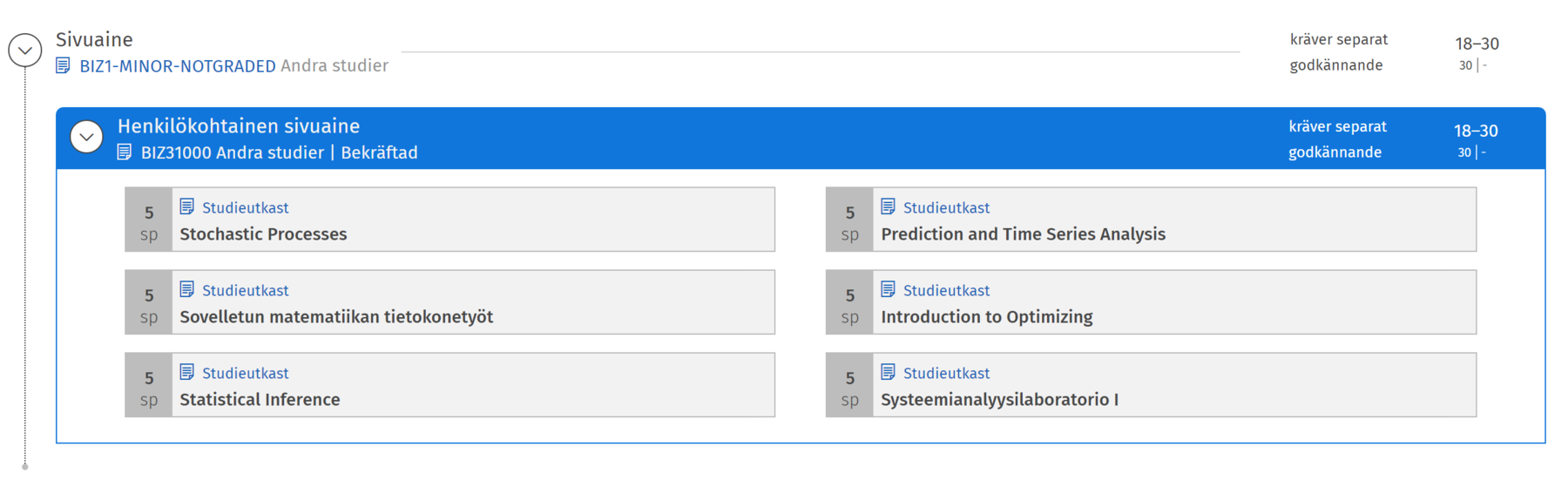
Task: Click the BIZ31000 Andra studier header text
Action: tap(232, 153)
